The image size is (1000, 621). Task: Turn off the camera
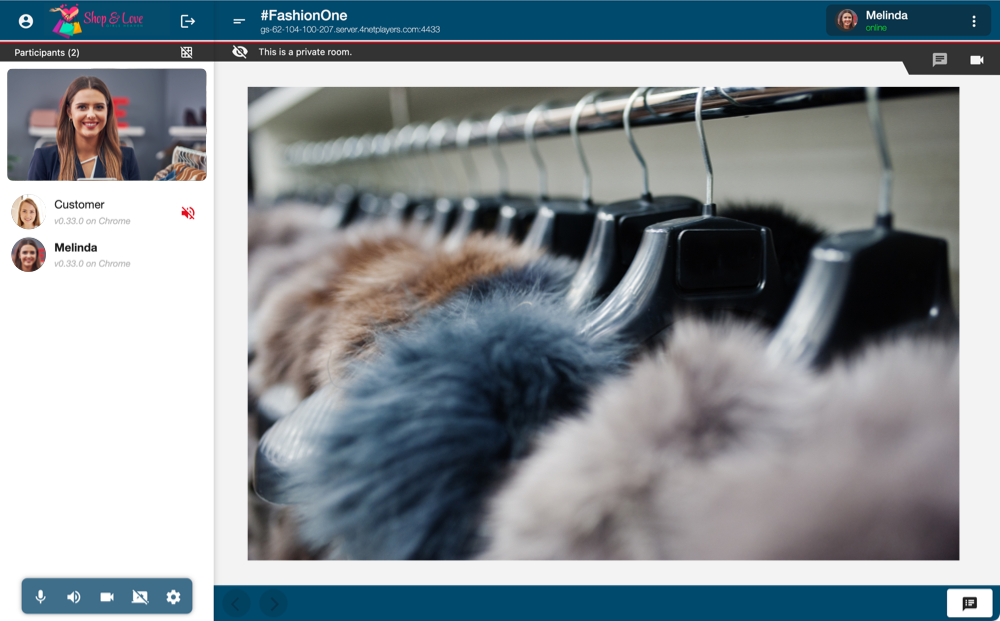pos(107,597)
